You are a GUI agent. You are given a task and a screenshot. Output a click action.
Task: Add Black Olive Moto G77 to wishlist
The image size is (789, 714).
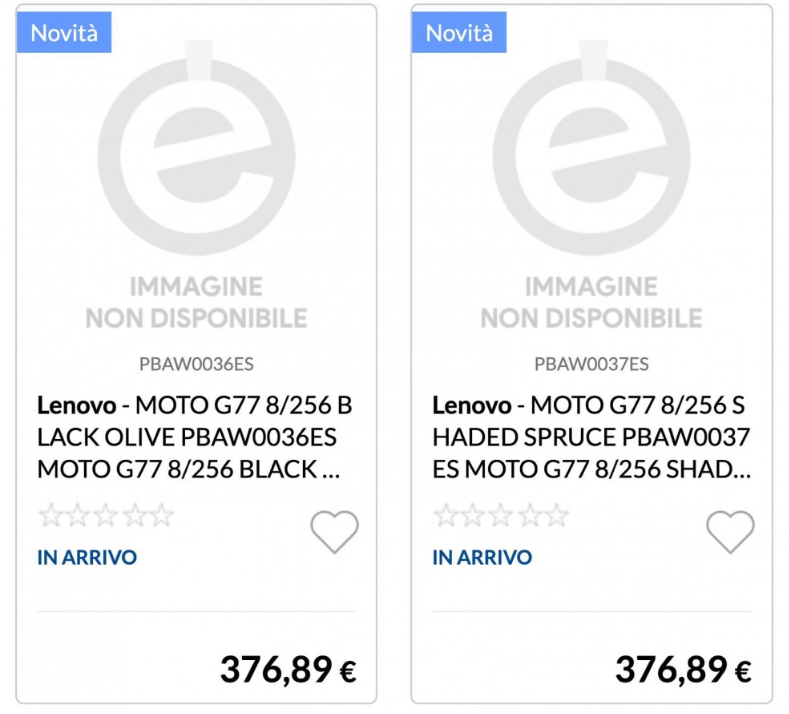(334, 532)
